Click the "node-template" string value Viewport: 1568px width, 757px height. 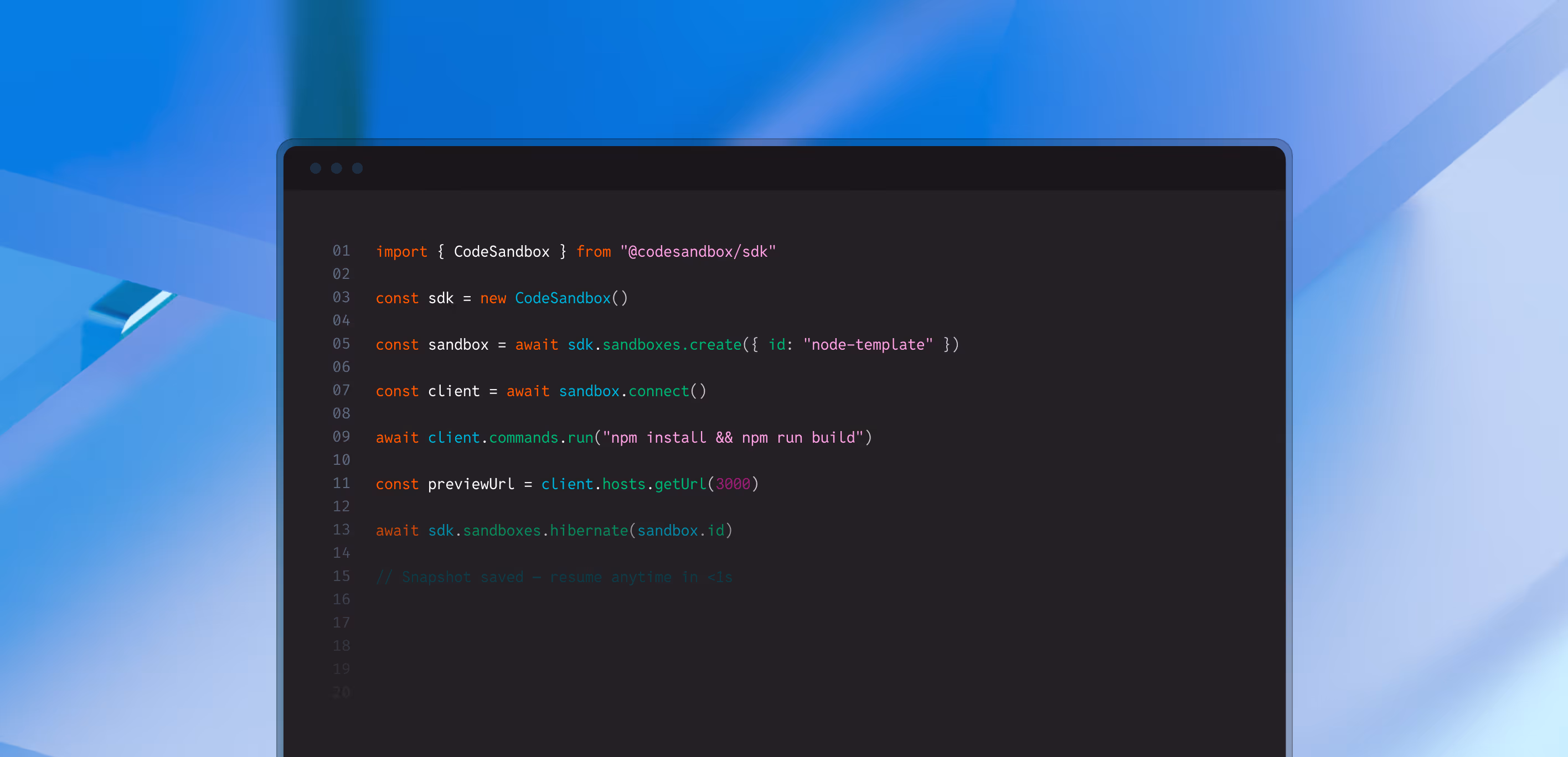click(x=868, y=344)
